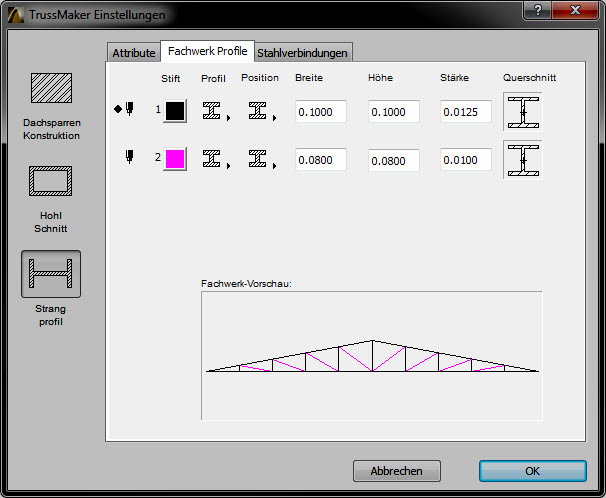606x498 pixels.
Task: Click the Stärke field showing 0.0125
Action: [466, 112]
